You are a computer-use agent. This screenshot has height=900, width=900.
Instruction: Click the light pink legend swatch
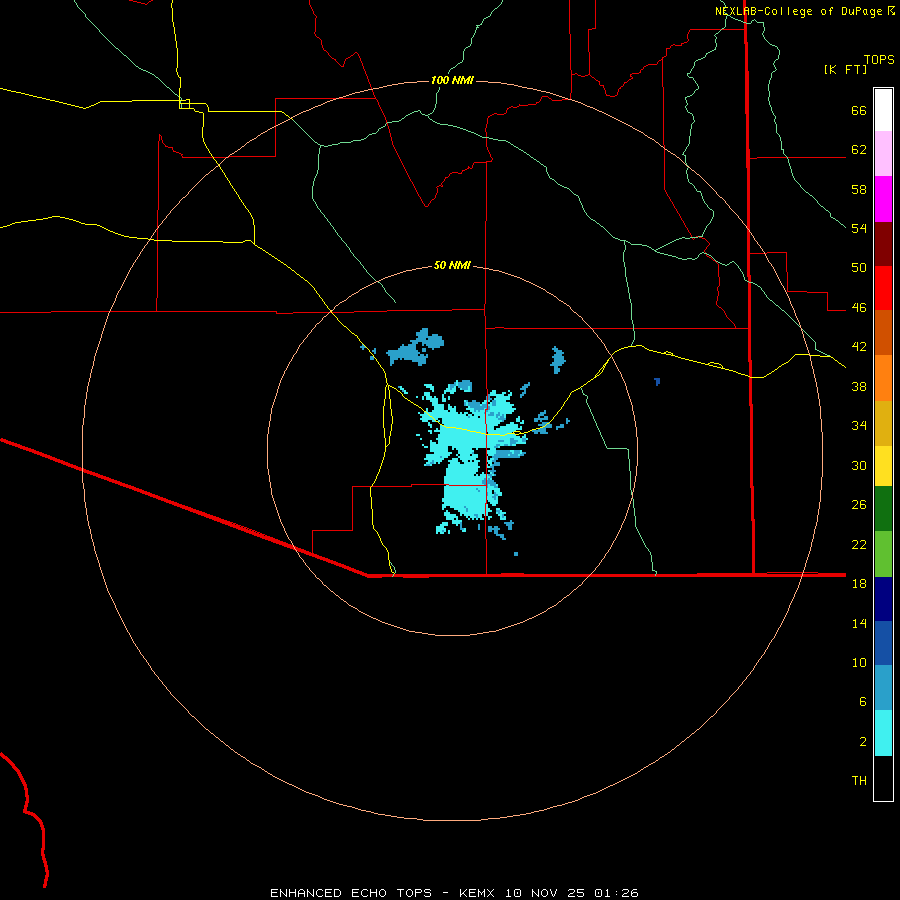883,153
